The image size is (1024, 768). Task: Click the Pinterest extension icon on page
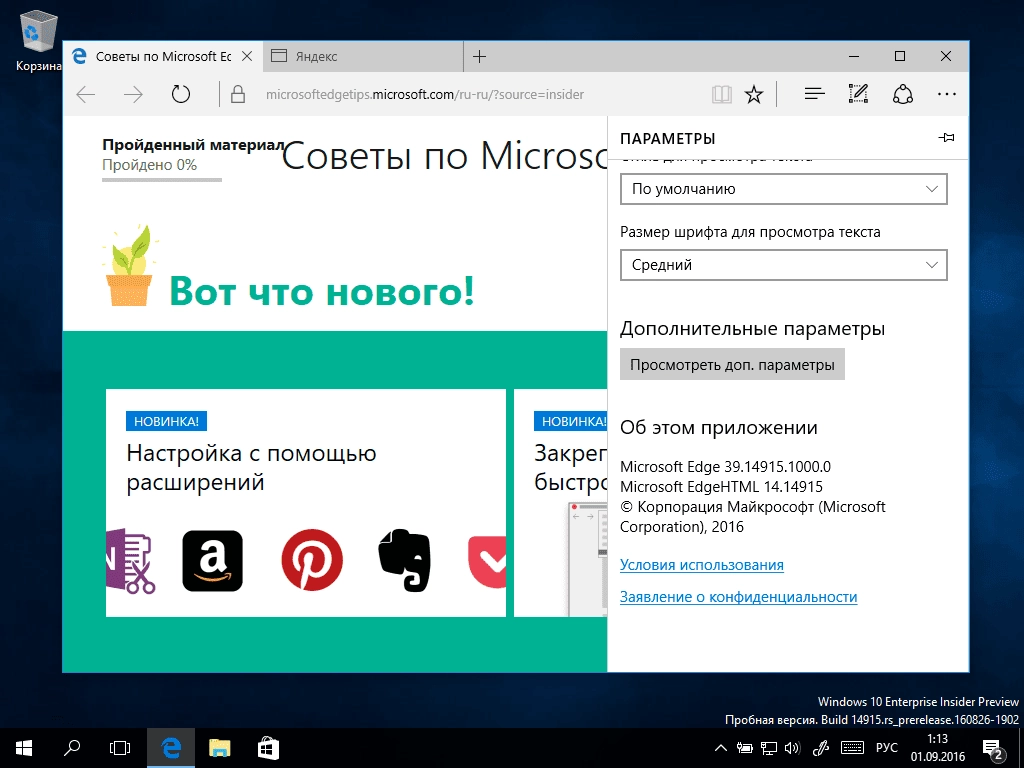(x=312, y=560)
